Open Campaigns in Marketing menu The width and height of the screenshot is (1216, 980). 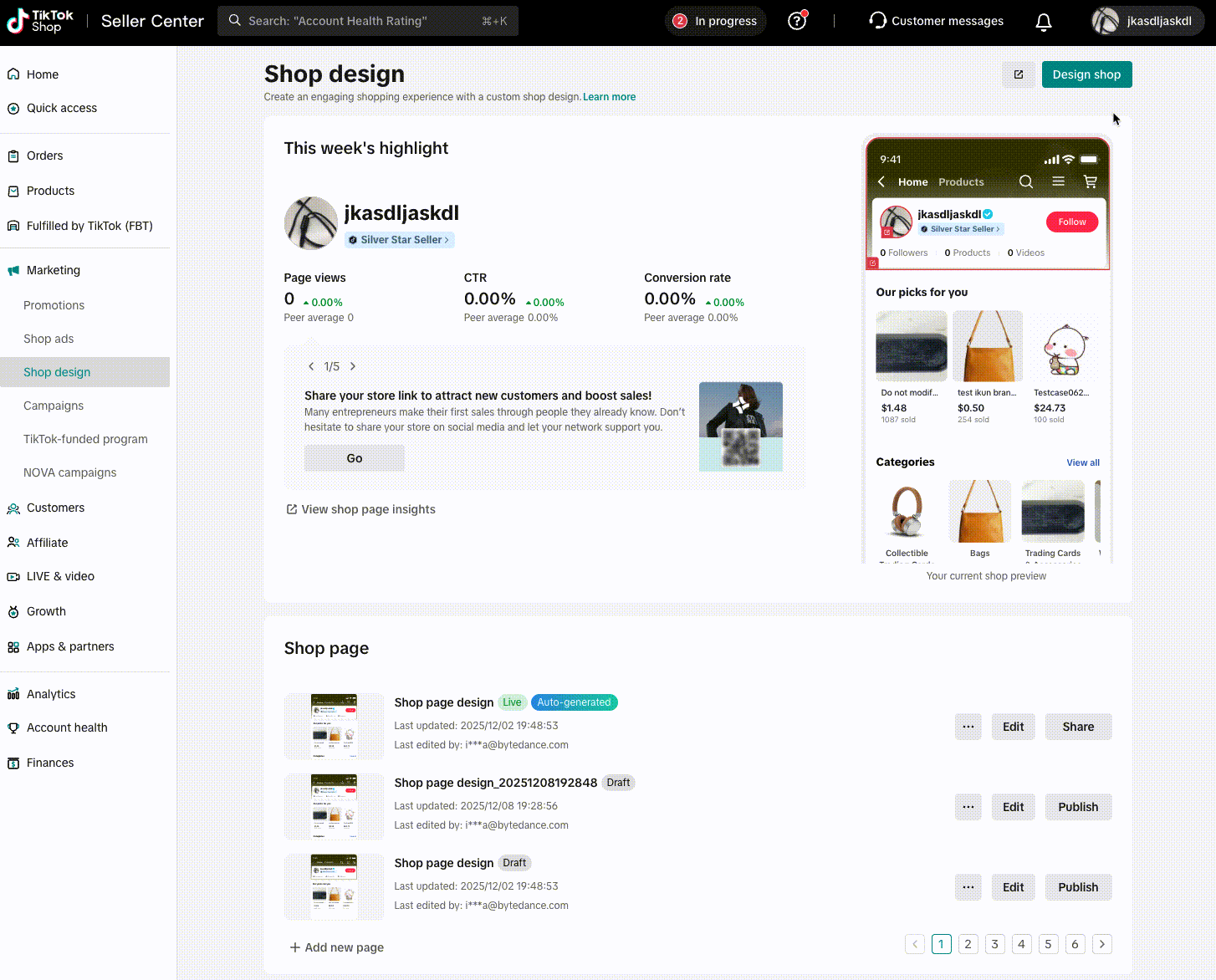[54, 406]
